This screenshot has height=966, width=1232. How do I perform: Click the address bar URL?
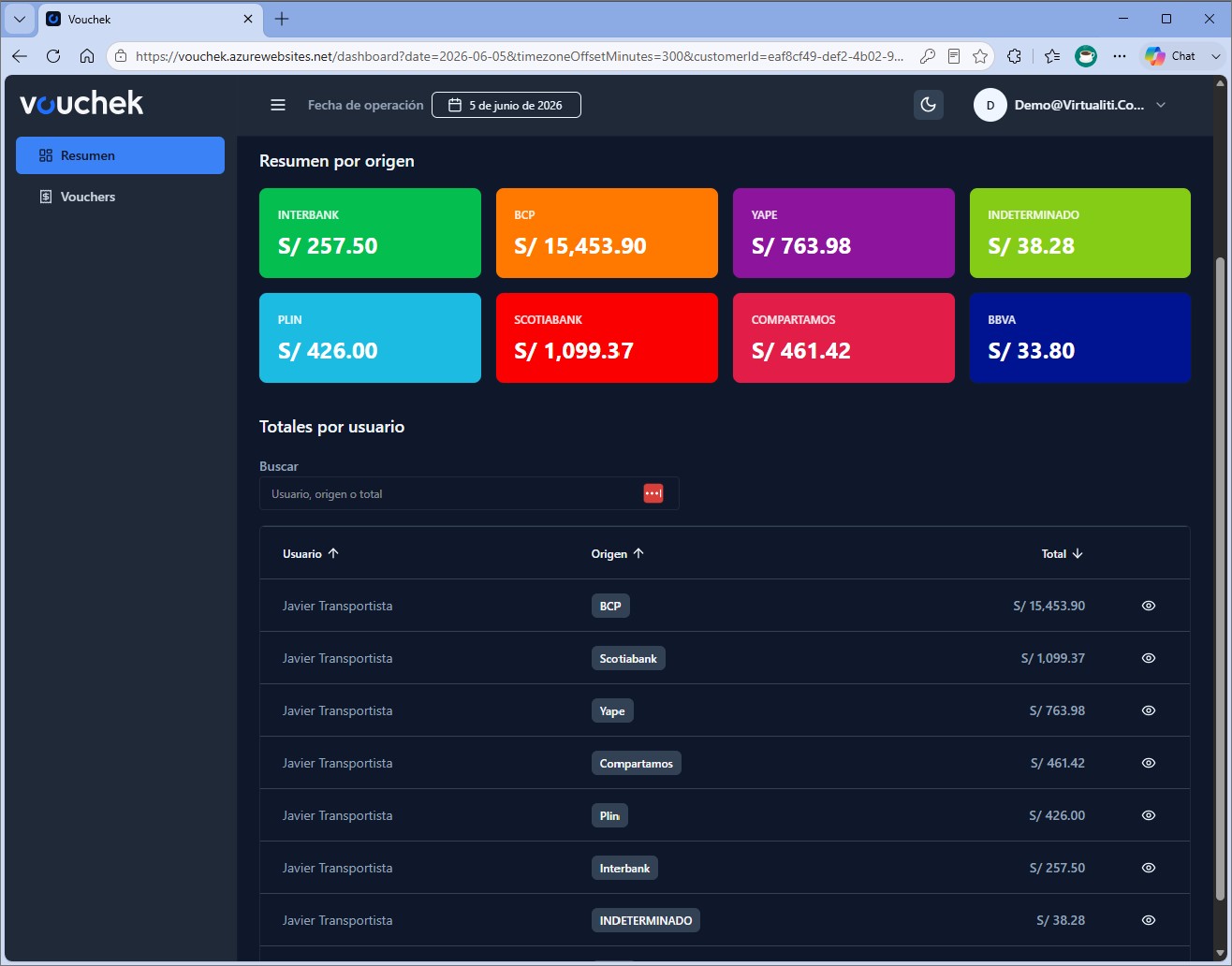coord(520,56)
